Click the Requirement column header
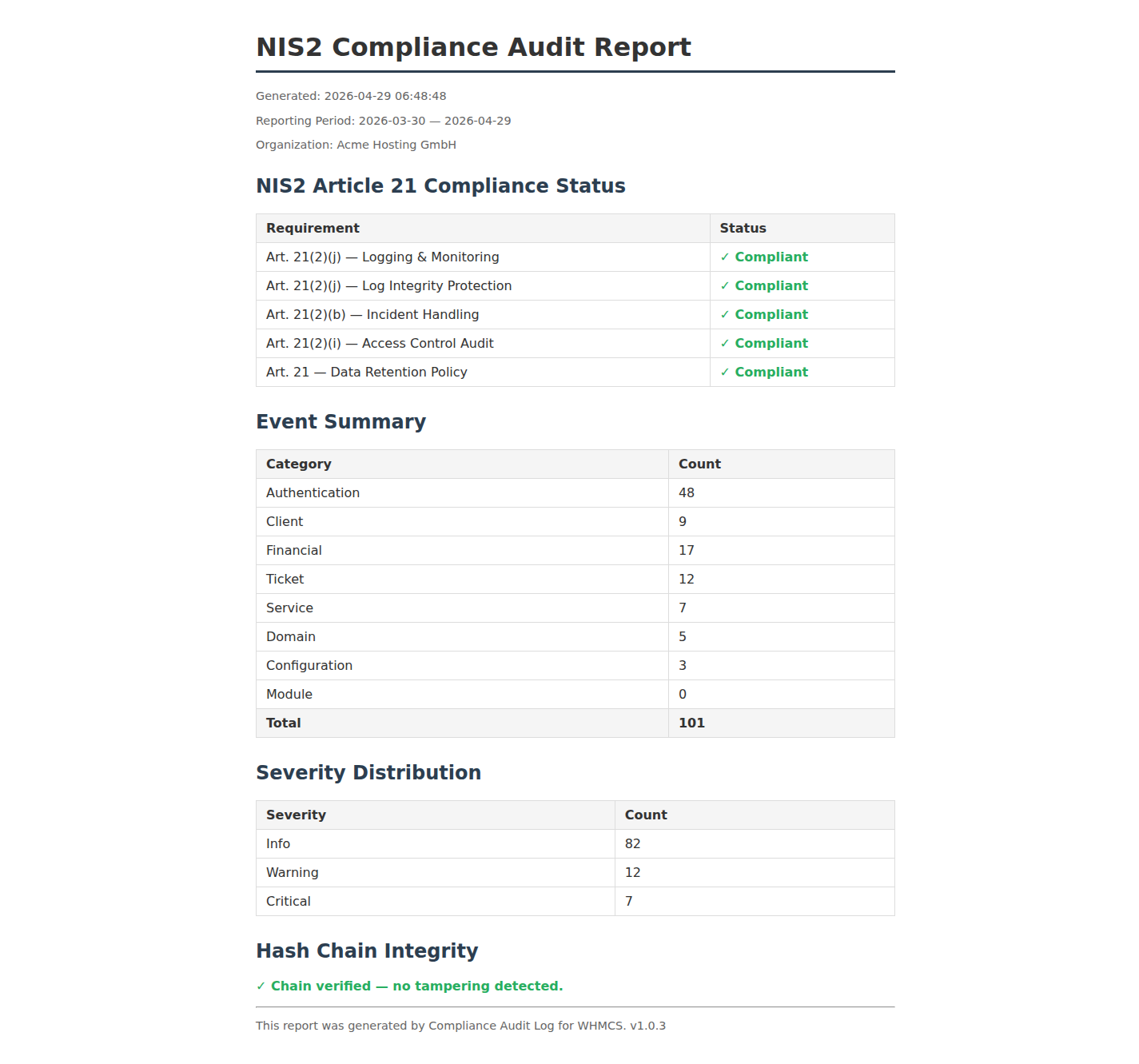This screenshot has width=1139, height=1064. 313,229
